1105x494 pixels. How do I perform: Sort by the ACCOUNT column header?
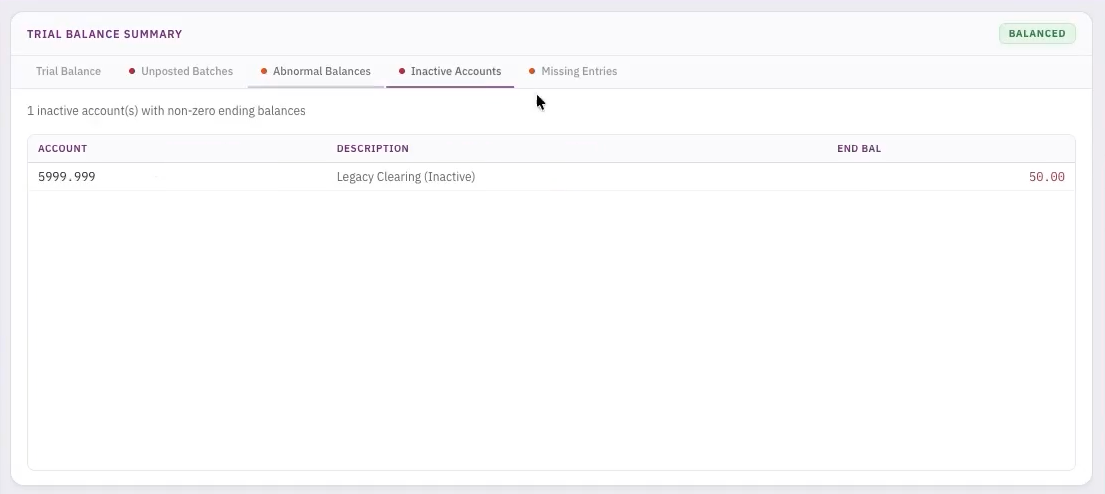click(62, 149)
